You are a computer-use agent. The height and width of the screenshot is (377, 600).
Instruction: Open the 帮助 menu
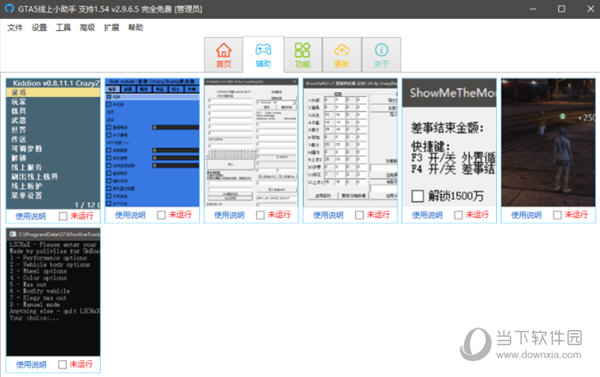click(135, 28)
